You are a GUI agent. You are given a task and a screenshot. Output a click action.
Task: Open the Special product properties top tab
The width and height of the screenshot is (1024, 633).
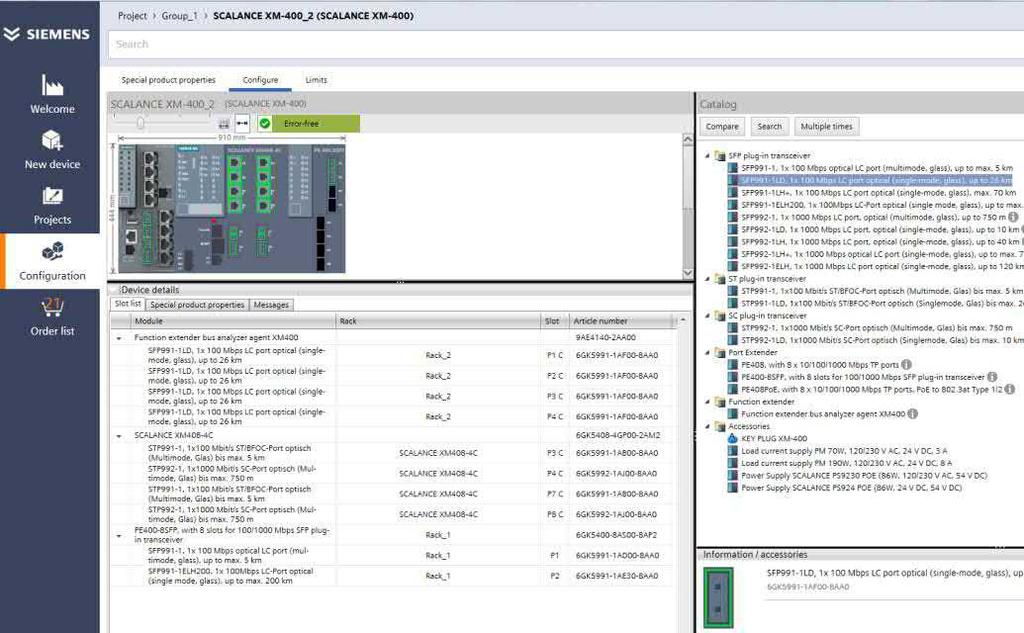[168, 80]
